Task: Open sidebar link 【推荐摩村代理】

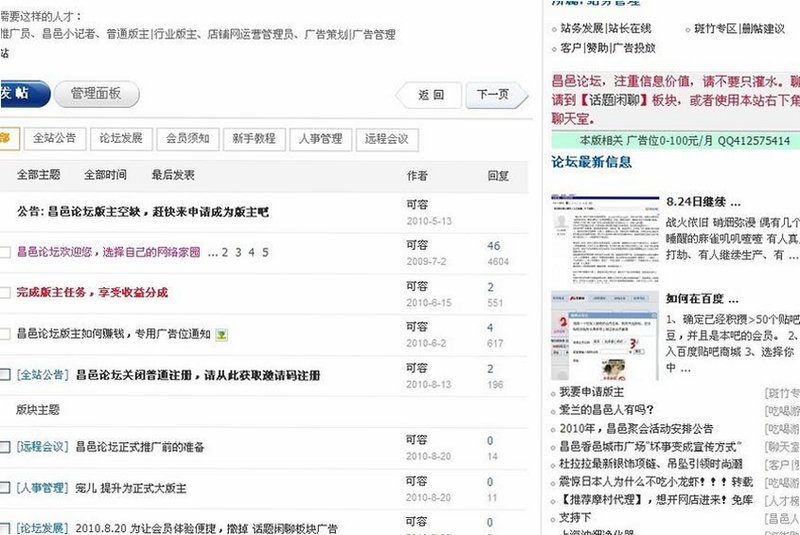Action: coord(656,500)
